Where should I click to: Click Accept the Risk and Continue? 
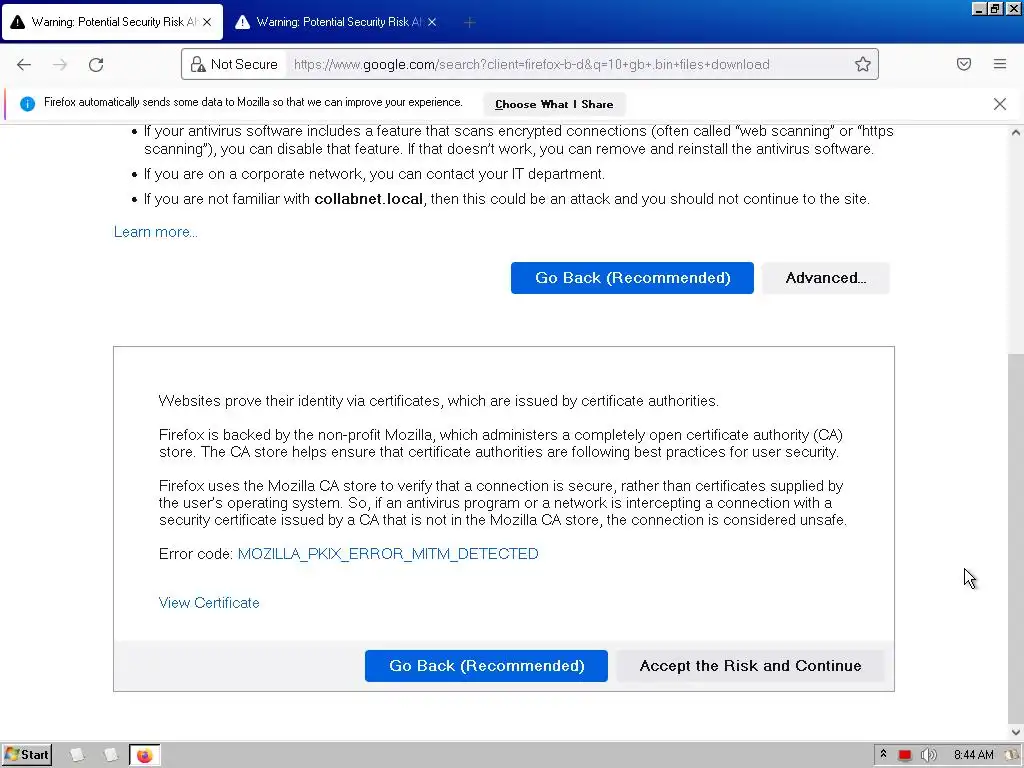coord(750,666)
